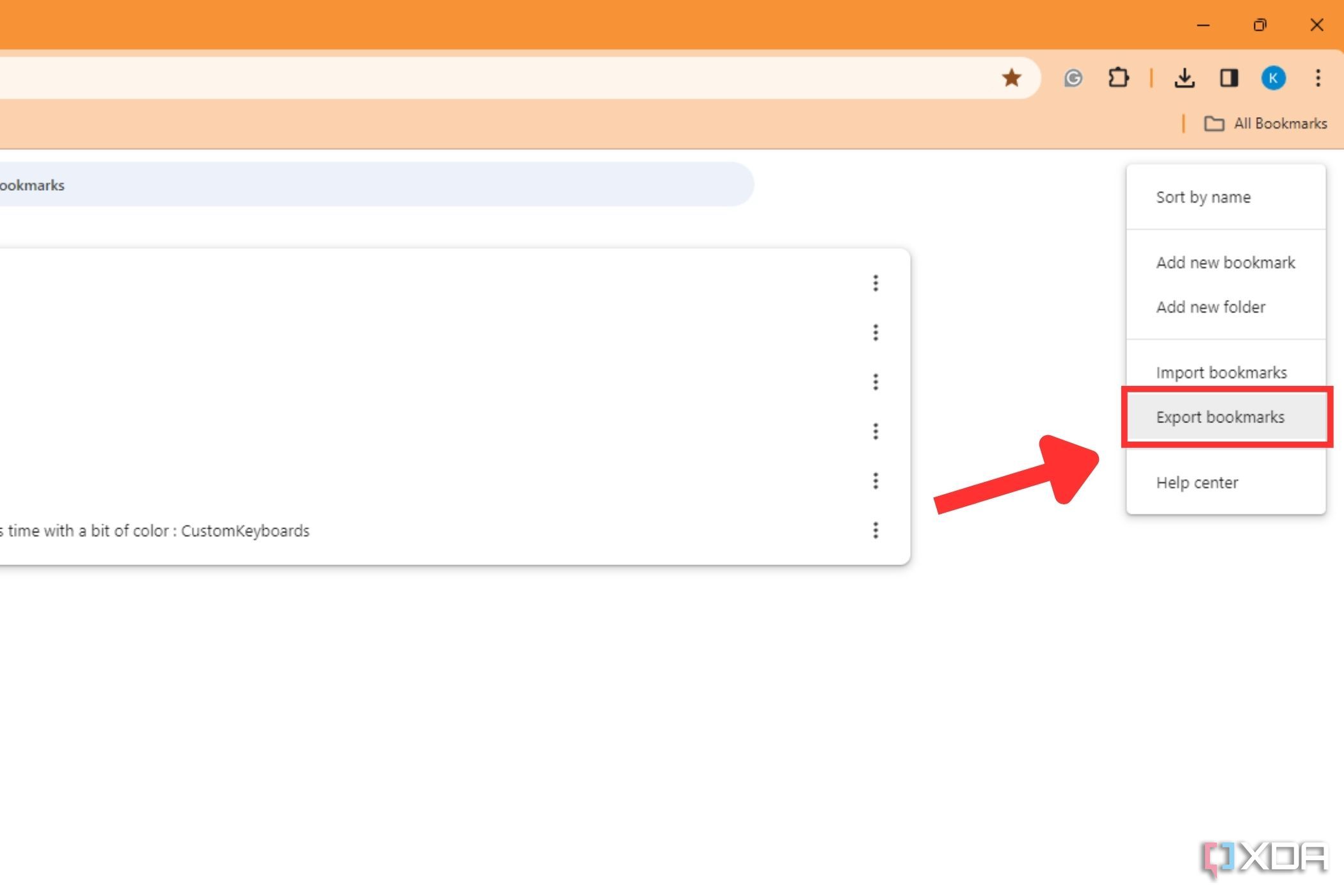Click Add new bookmark option
Screen dimensions: 1344x896
pos(1225,262)
